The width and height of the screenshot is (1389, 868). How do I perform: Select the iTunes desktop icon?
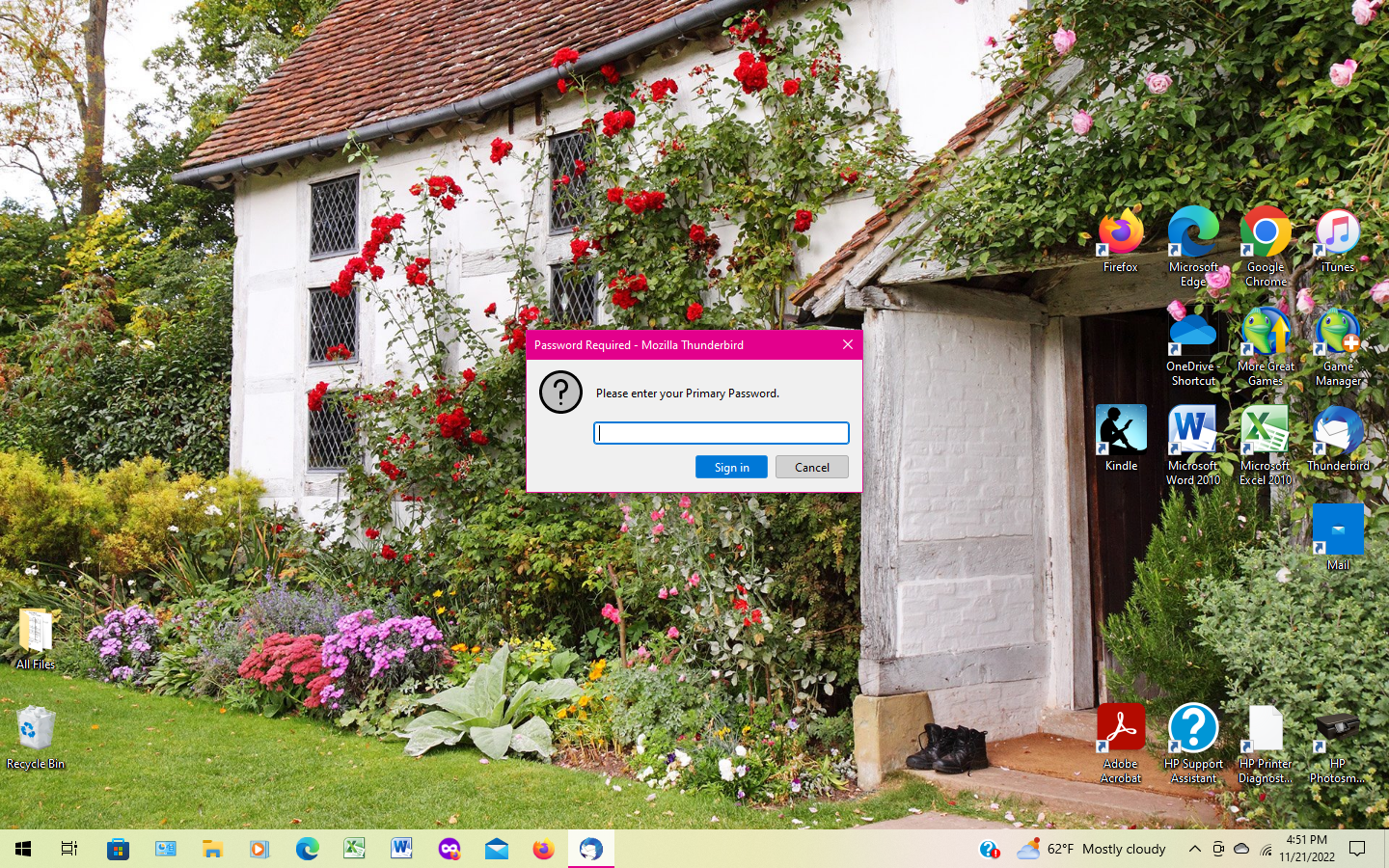point(1338,241)
